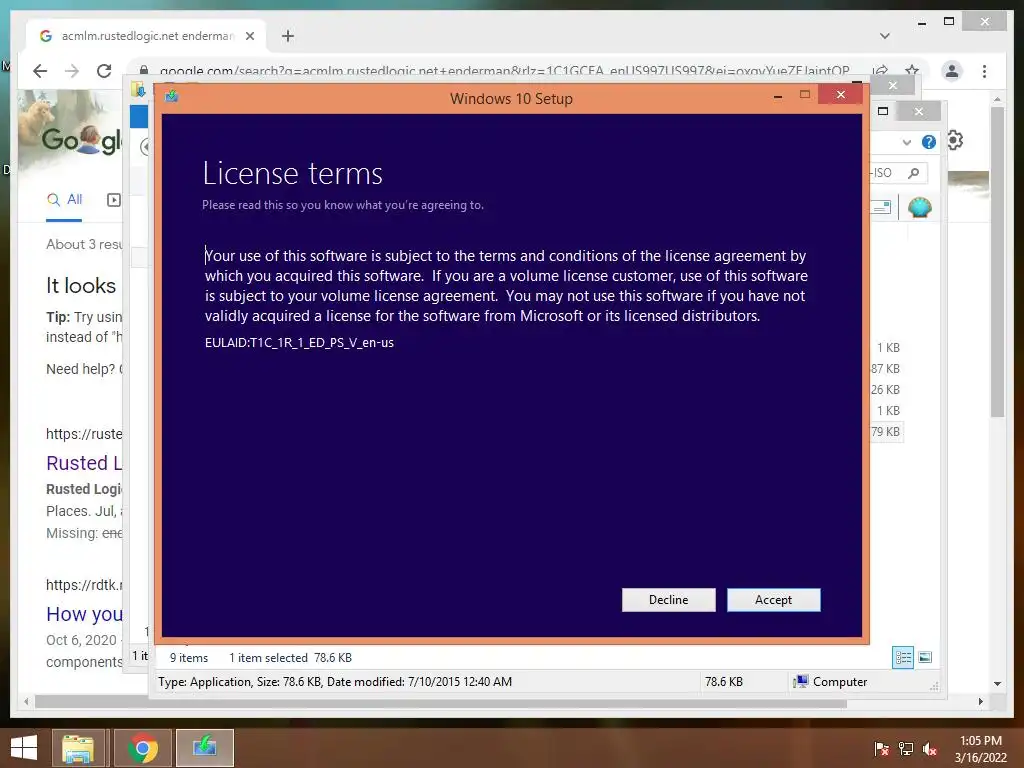Click Chrome's forward navigation arrow
This screenshot has width=1024, height=768.
pos(72,71)
